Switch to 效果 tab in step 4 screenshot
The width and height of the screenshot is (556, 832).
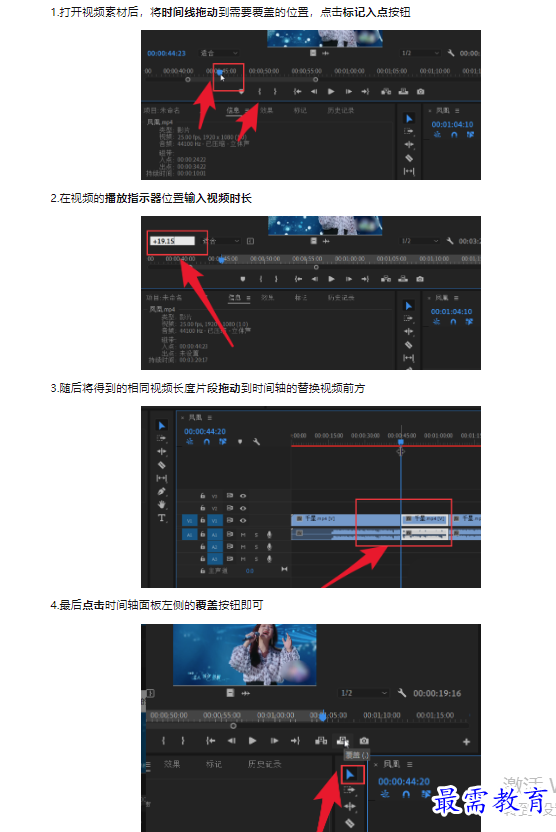tap(172, 764)
